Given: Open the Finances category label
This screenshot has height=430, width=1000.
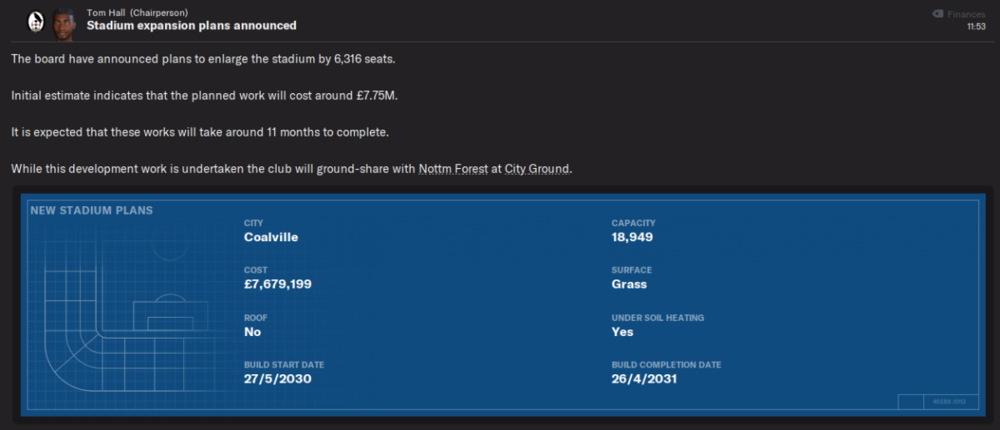Looking at the screenshot, I should pos(966,14).
